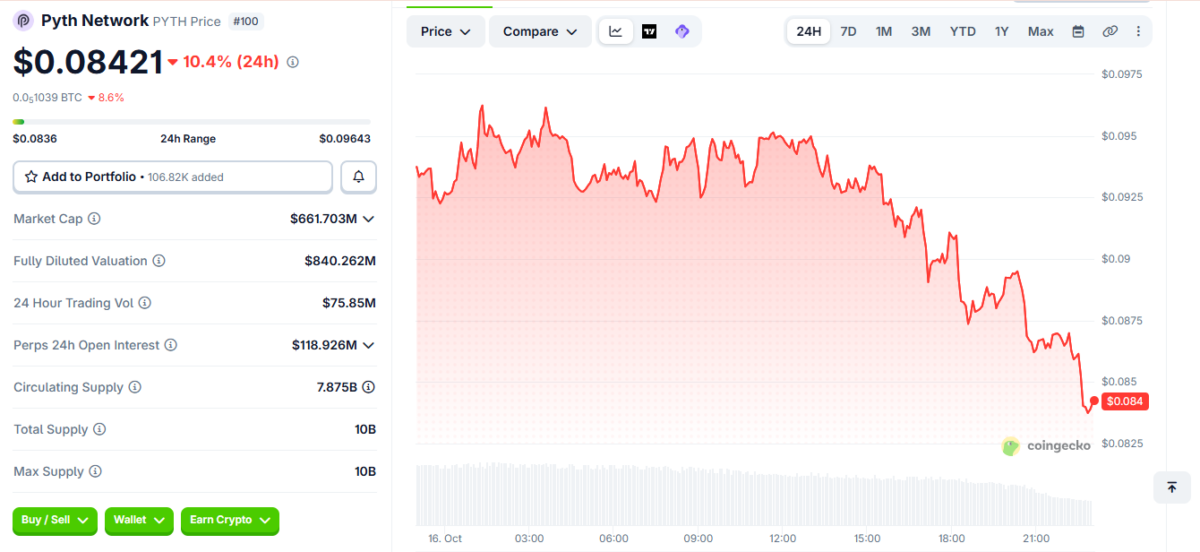
Task: Copy chart link icon
Action: (1110, 32)
